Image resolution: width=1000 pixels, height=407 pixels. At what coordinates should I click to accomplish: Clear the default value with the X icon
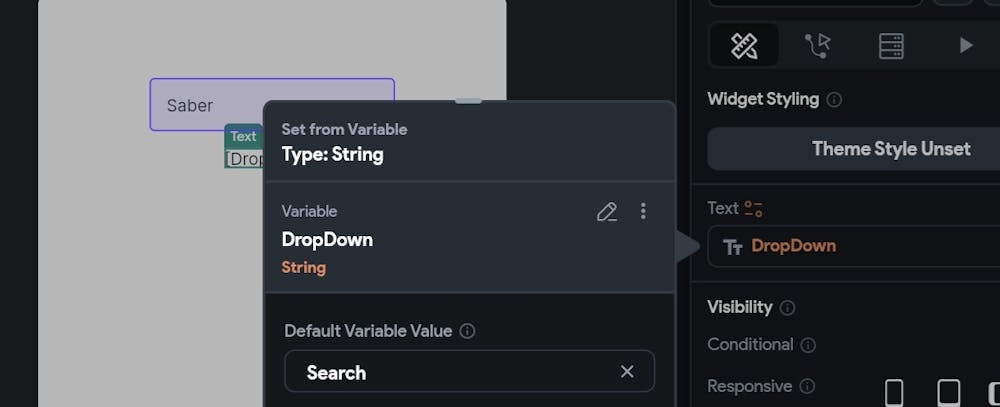tap(627, 372)
